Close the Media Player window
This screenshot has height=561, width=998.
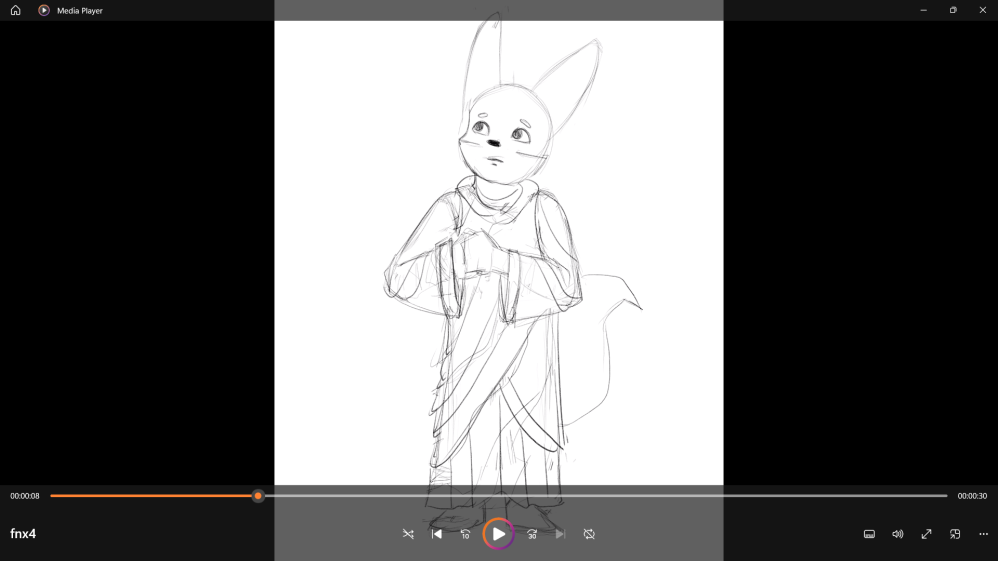tap(983, 10)
